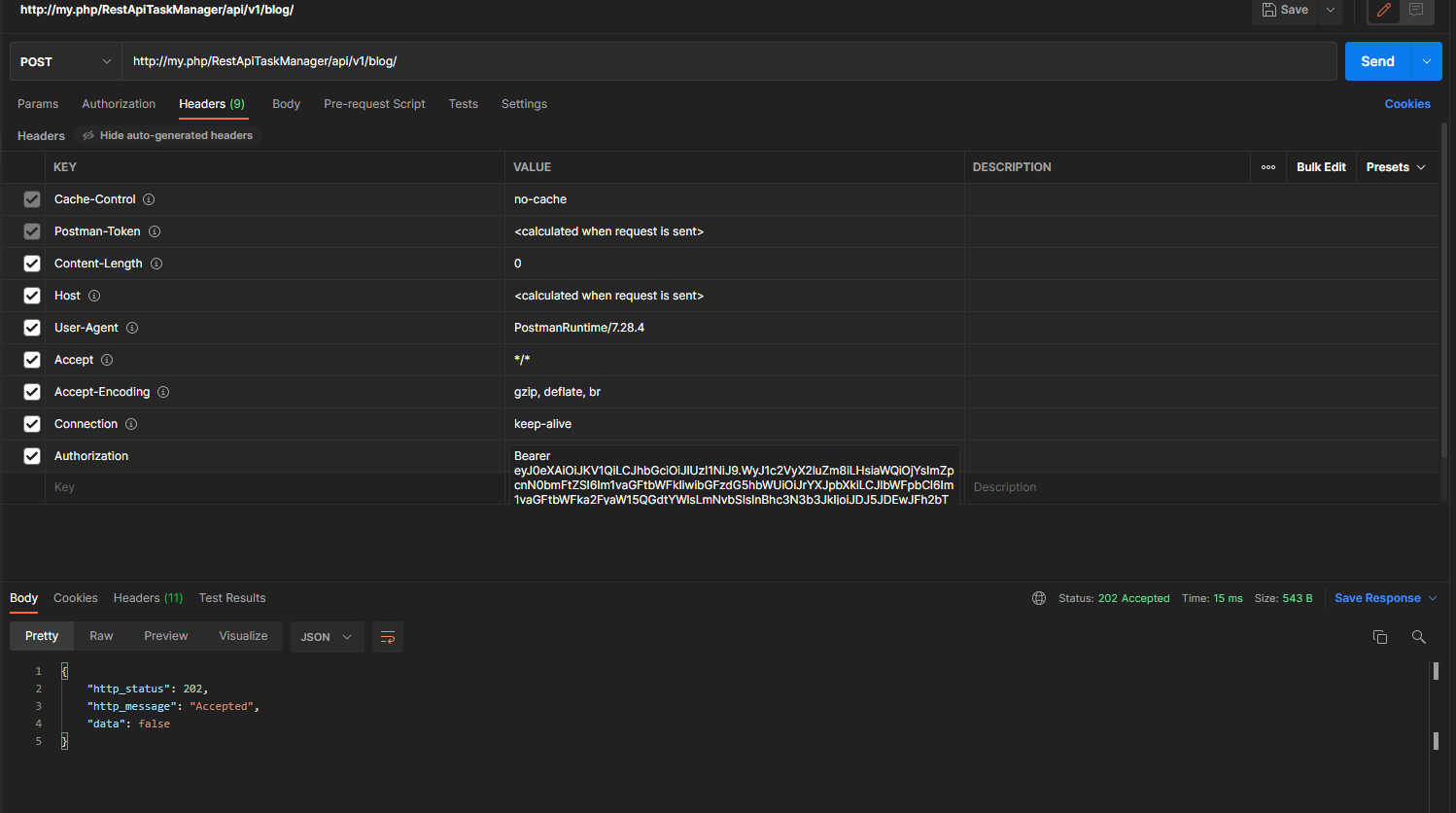Toggle the Cache-Control header checkbox

[x=32, y=199]
